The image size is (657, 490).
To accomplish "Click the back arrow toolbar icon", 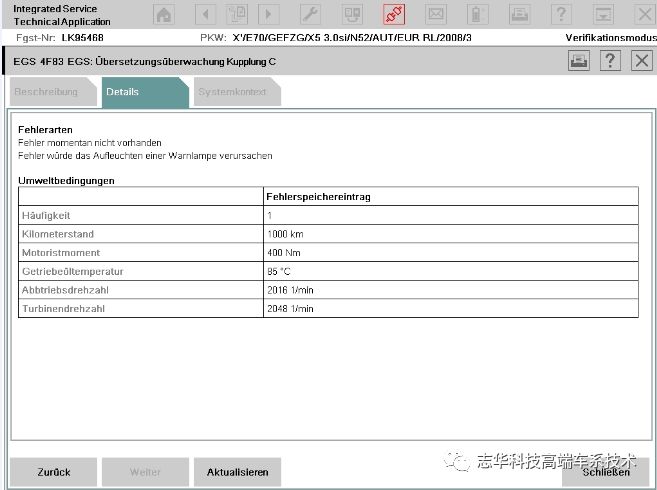I will [205, 14].
